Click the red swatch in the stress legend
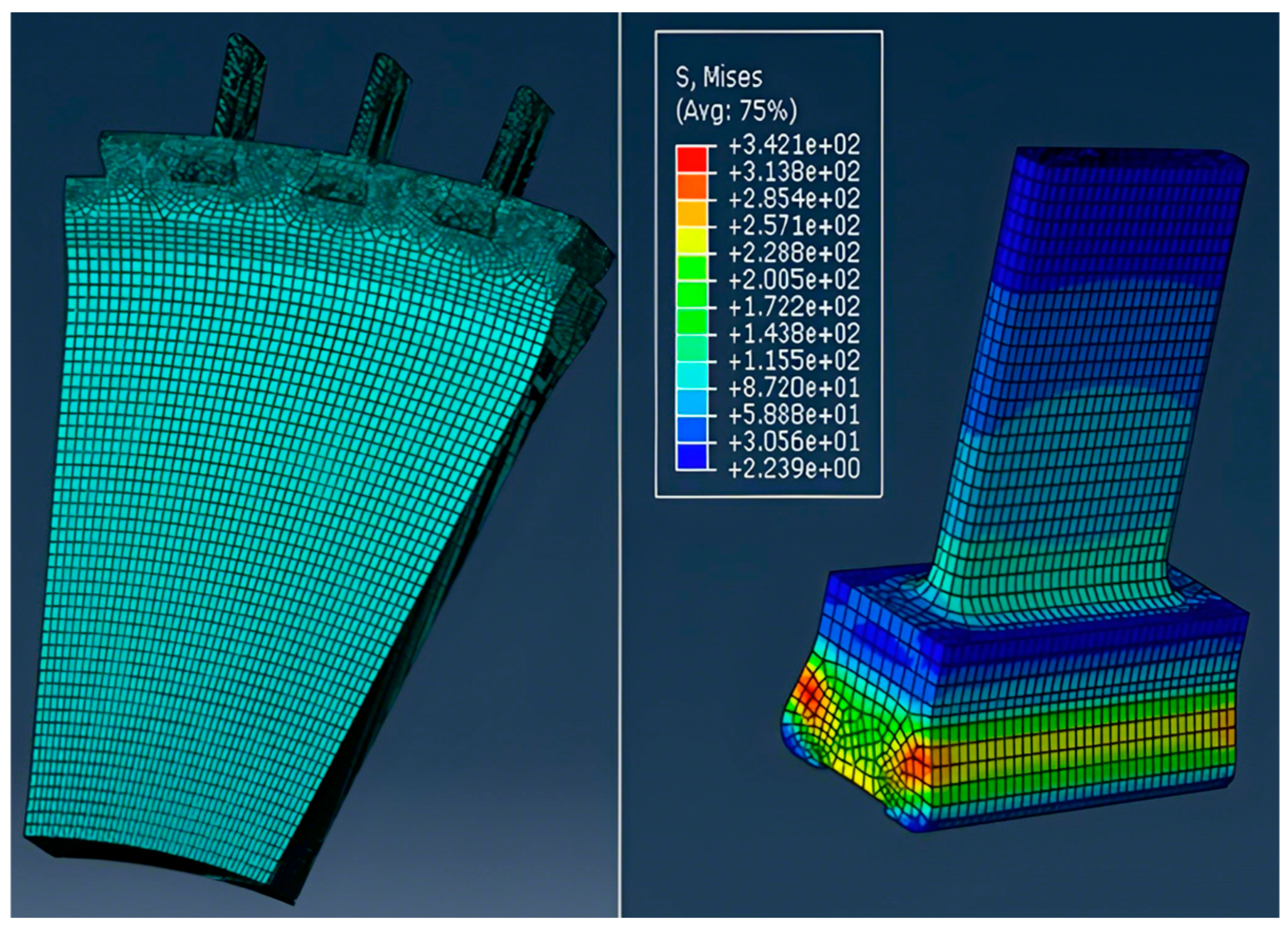This screenshot has height=928, width=1288. pyautogui.click(x=691, y=159)
